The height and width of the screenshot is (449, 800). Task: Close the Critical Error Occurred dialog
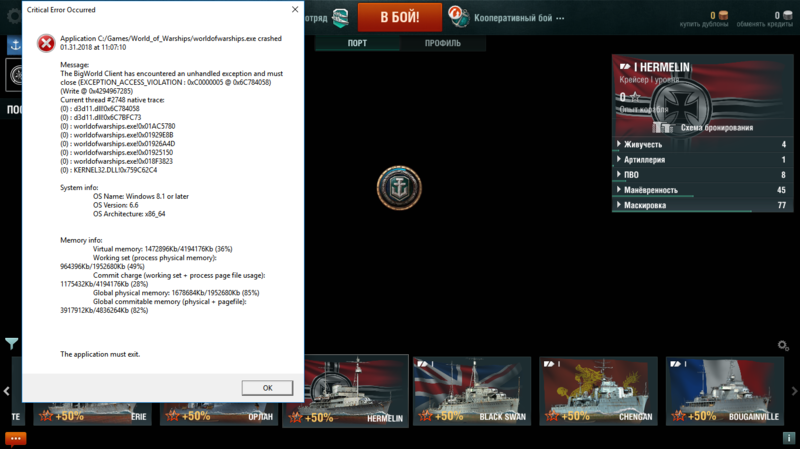pos(295,10)
